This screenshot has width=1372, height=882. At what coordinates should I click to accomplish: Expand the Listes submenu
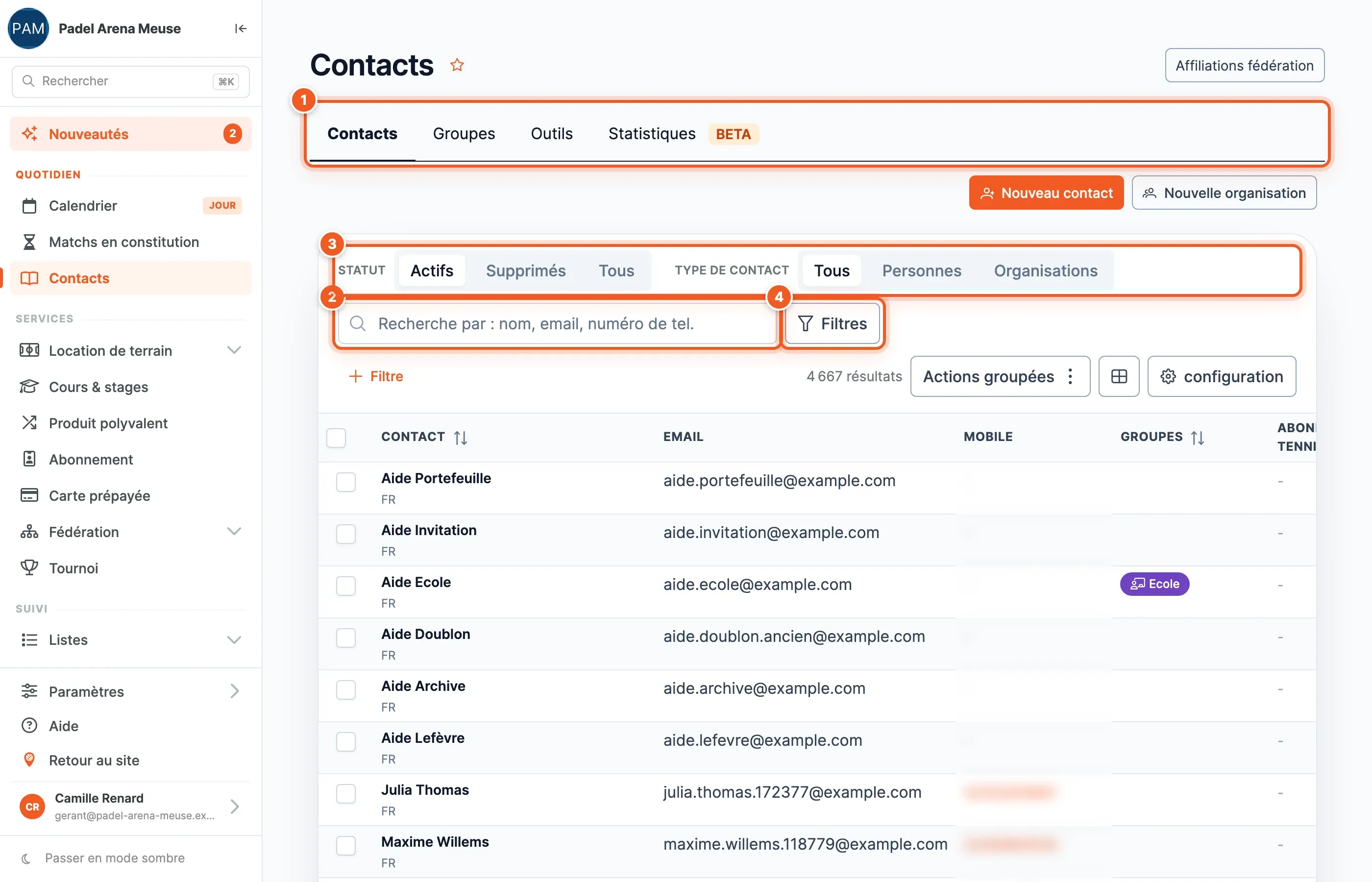click(x=234, y=640)
